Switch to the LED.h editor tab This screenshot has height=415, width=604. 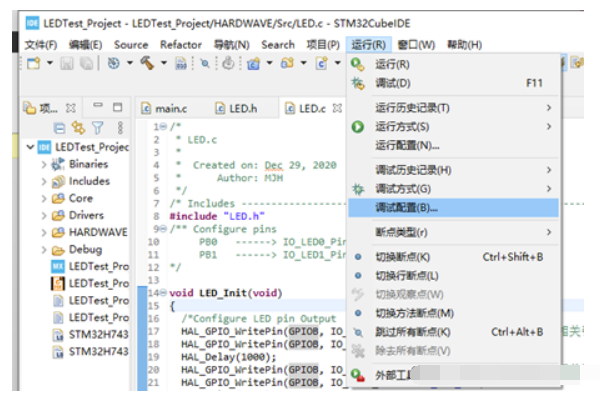pos(237,109)
